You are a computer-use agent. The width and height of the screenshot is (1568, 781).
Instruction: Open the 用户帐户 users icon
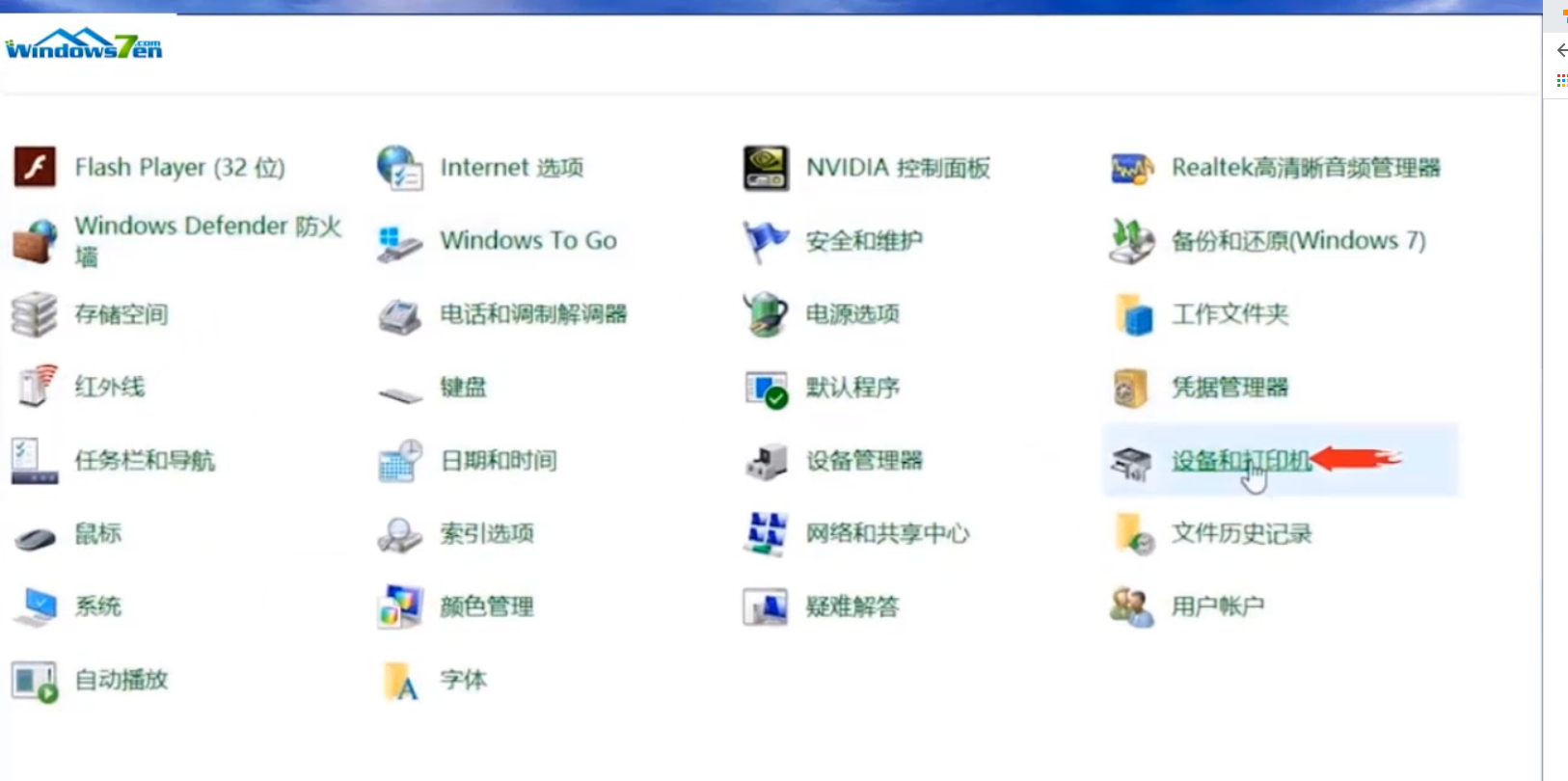(x=1131, y=607)
